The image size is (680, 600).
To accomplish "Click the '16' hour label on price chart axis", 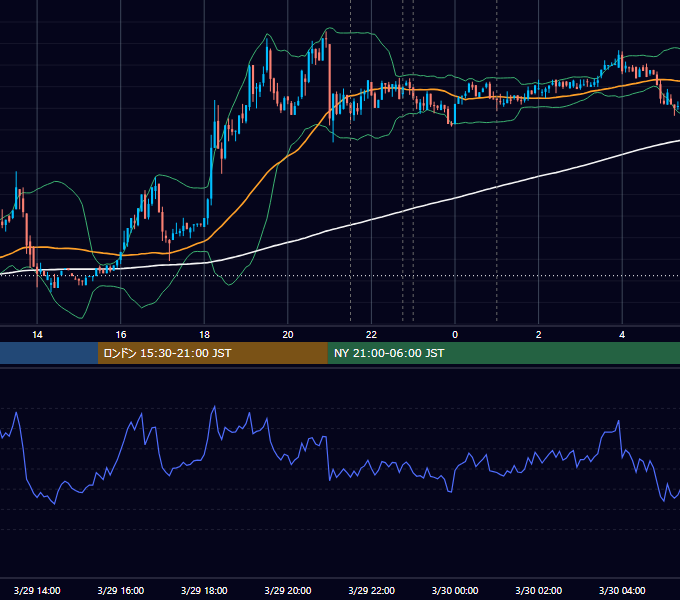I will coord(121,335).
